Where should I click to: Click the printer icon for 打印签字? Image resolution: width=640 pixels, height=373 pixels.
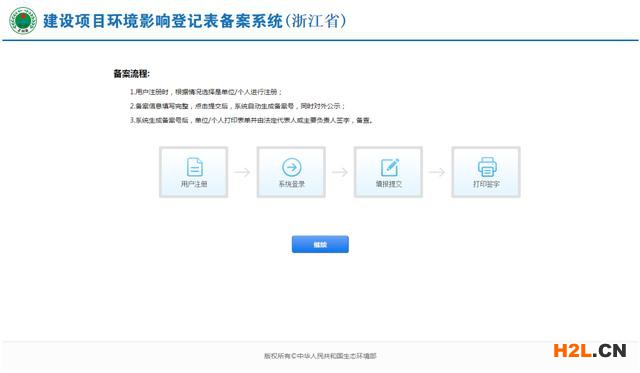[487, 167]
